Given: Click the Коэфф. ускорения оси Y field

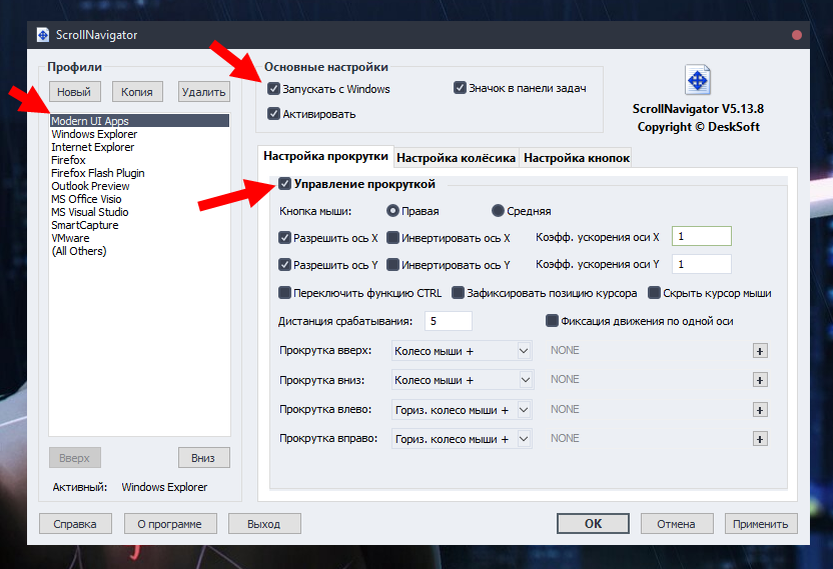Looking at the screenshot, I should tap(701, 264).
